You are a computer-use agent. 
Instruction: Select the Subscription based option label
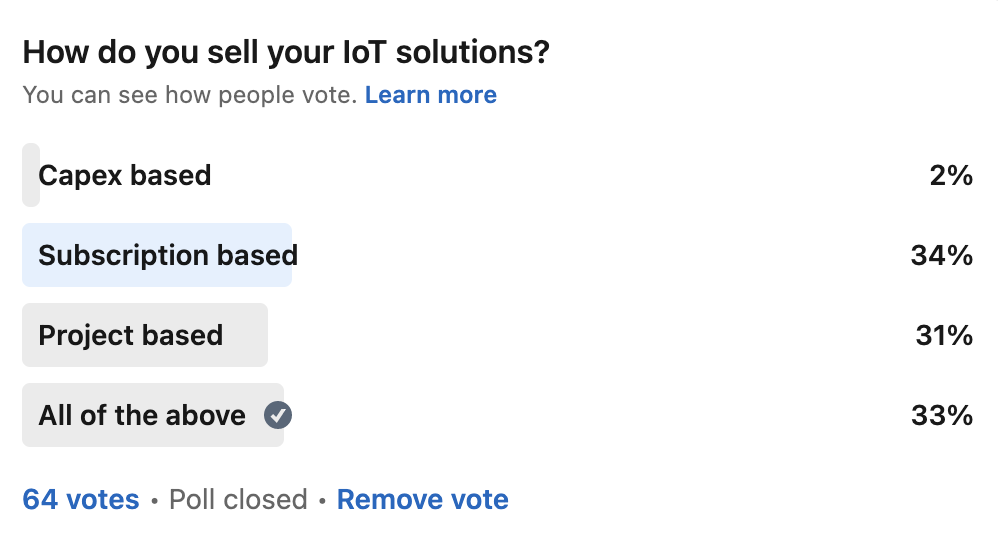point(168,255)
